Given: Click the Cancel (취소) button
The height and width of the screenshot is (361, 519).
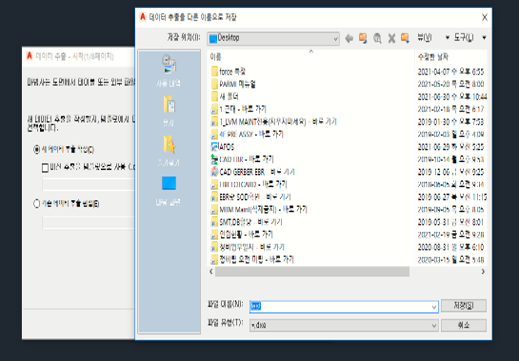Looking at the screenshot, I should coord(464,325).
